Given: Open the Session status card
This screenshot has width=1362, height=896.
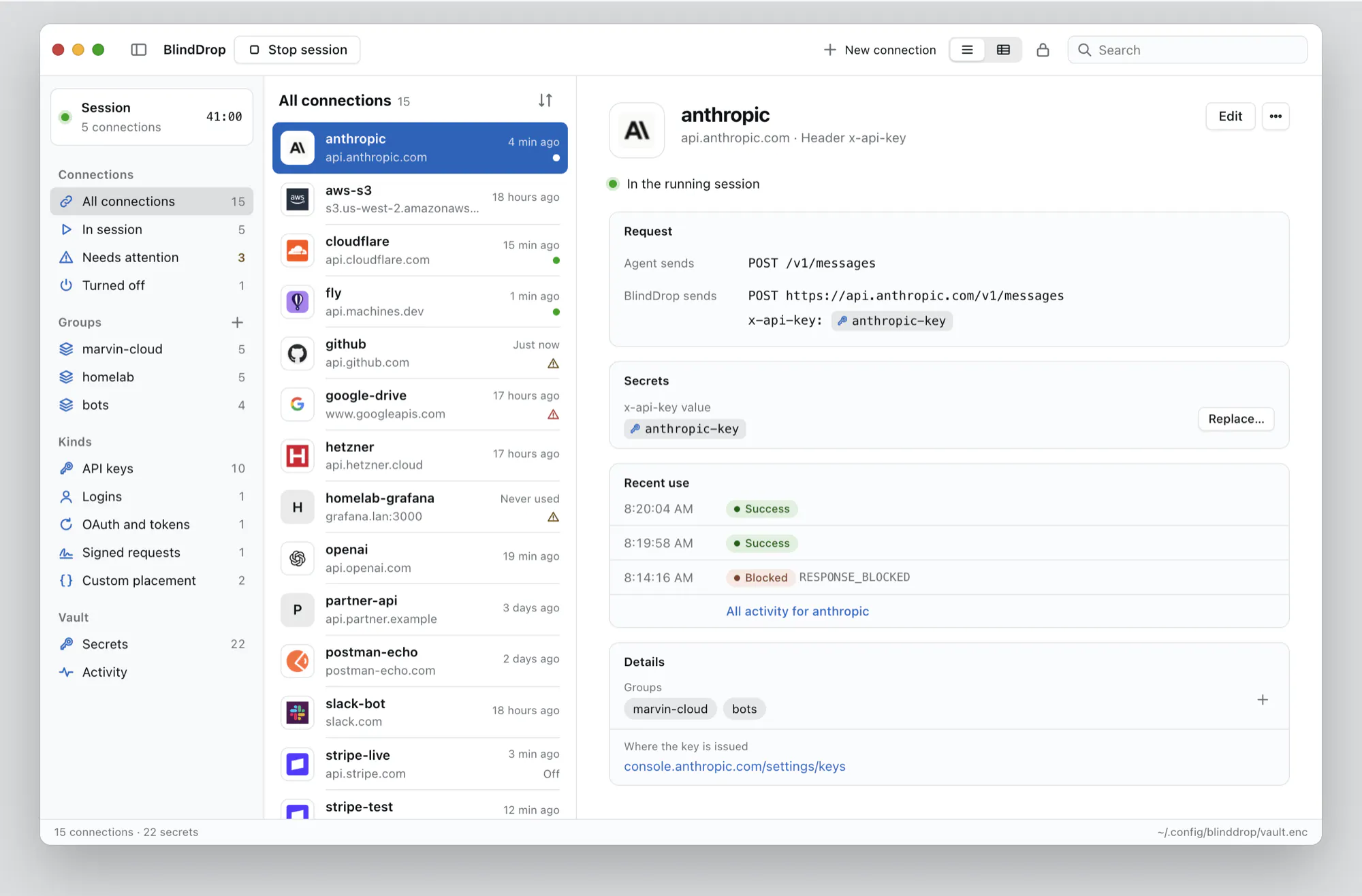Looking at the screenshot, I should tap(152, 117).
